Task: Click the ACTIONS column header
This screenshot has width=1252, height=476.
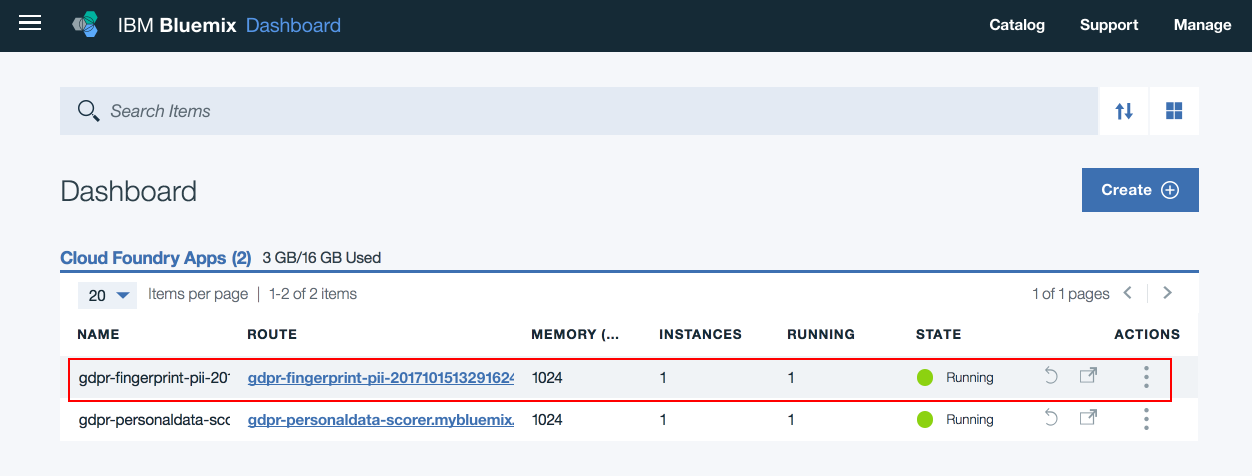Action: click(x=1147, y=334)
